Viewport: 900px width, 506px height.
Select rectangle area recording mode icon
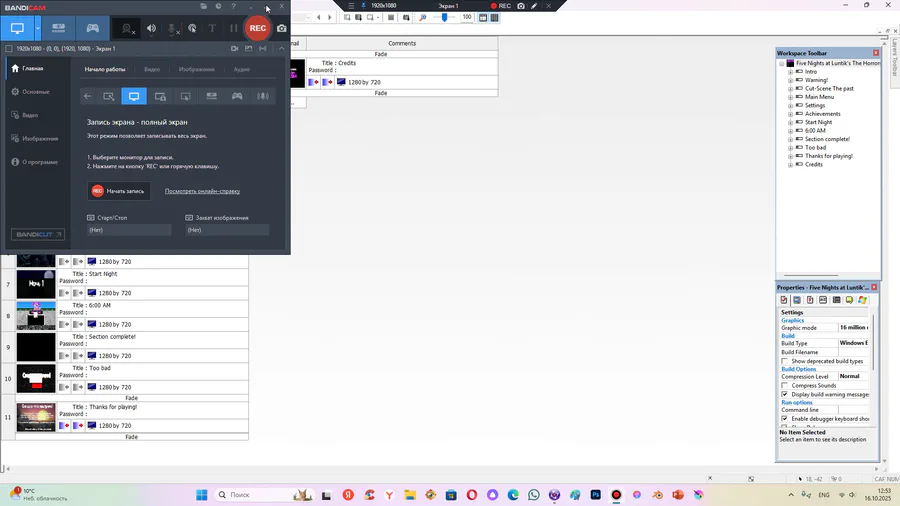click(x=108, y=96)
